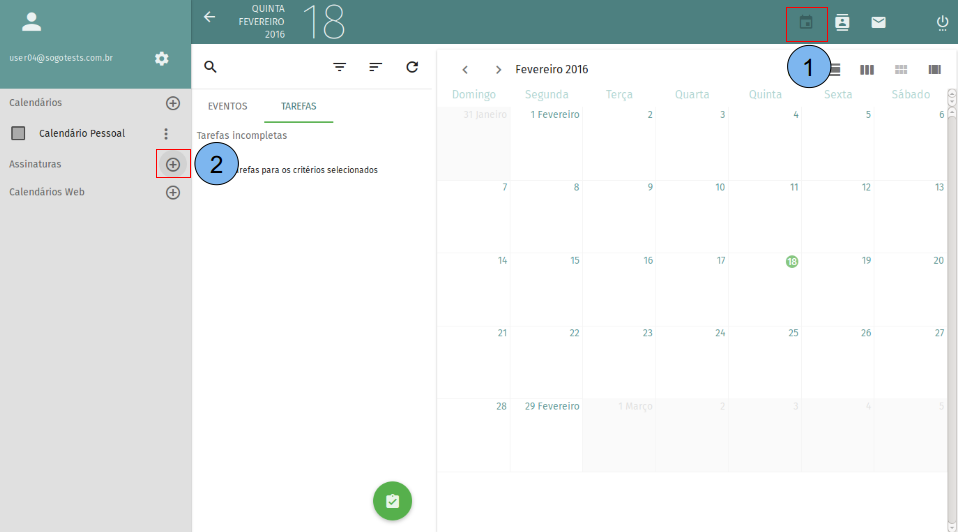Switch to the Eventos tab
Image resolution: width=960 pixels, height=532 pixels.
[x=227, y=106]
